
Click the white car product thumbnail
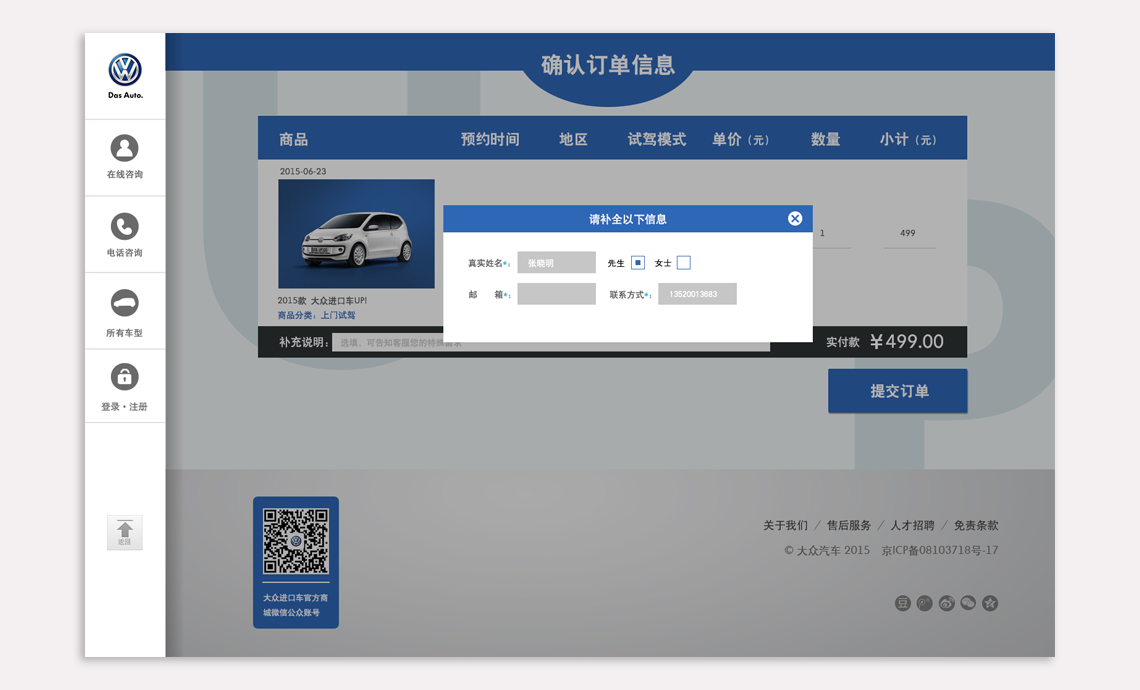356,234
